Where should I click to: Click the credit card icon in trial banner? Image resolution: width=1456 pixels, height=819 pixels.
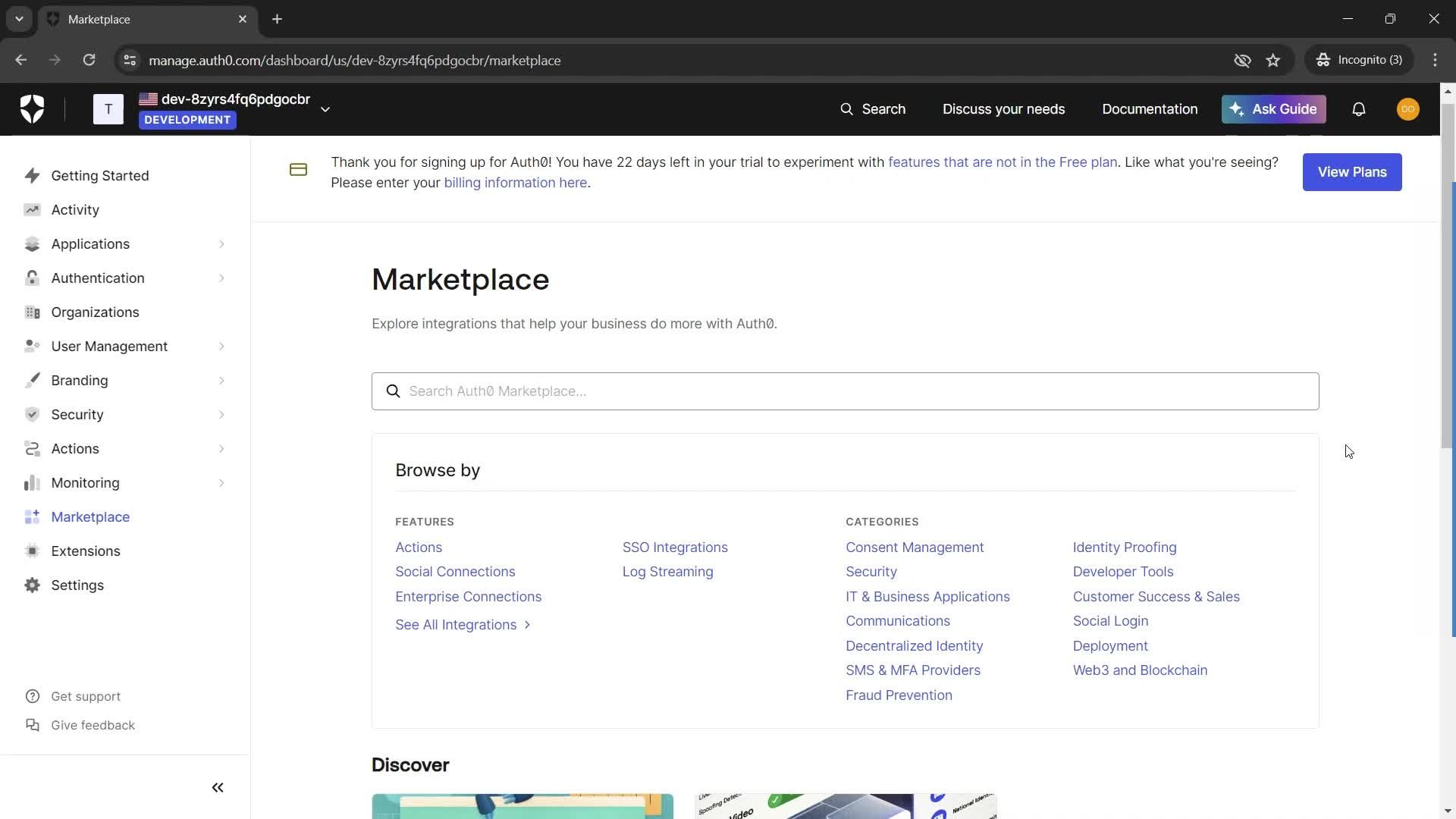click(x=298, y=170)
